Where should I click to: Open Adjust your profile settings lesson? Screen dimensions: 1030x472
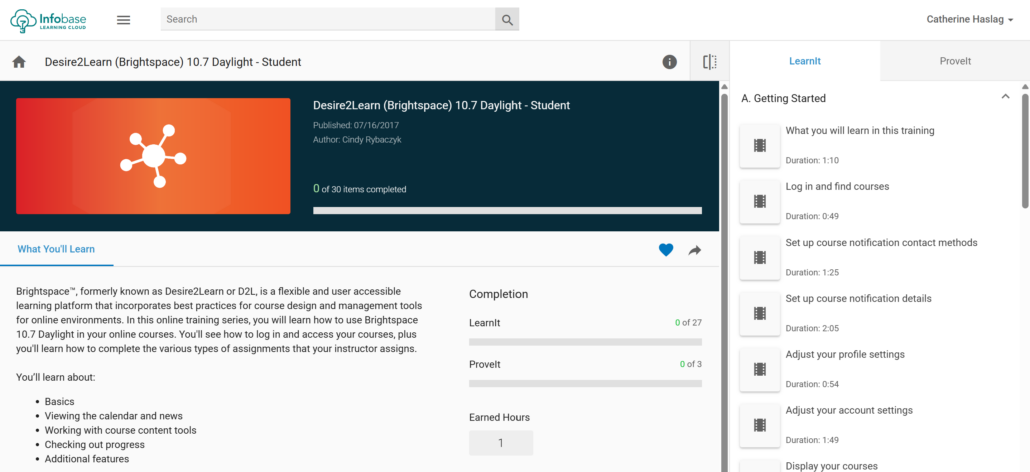[x=844, y=354]
